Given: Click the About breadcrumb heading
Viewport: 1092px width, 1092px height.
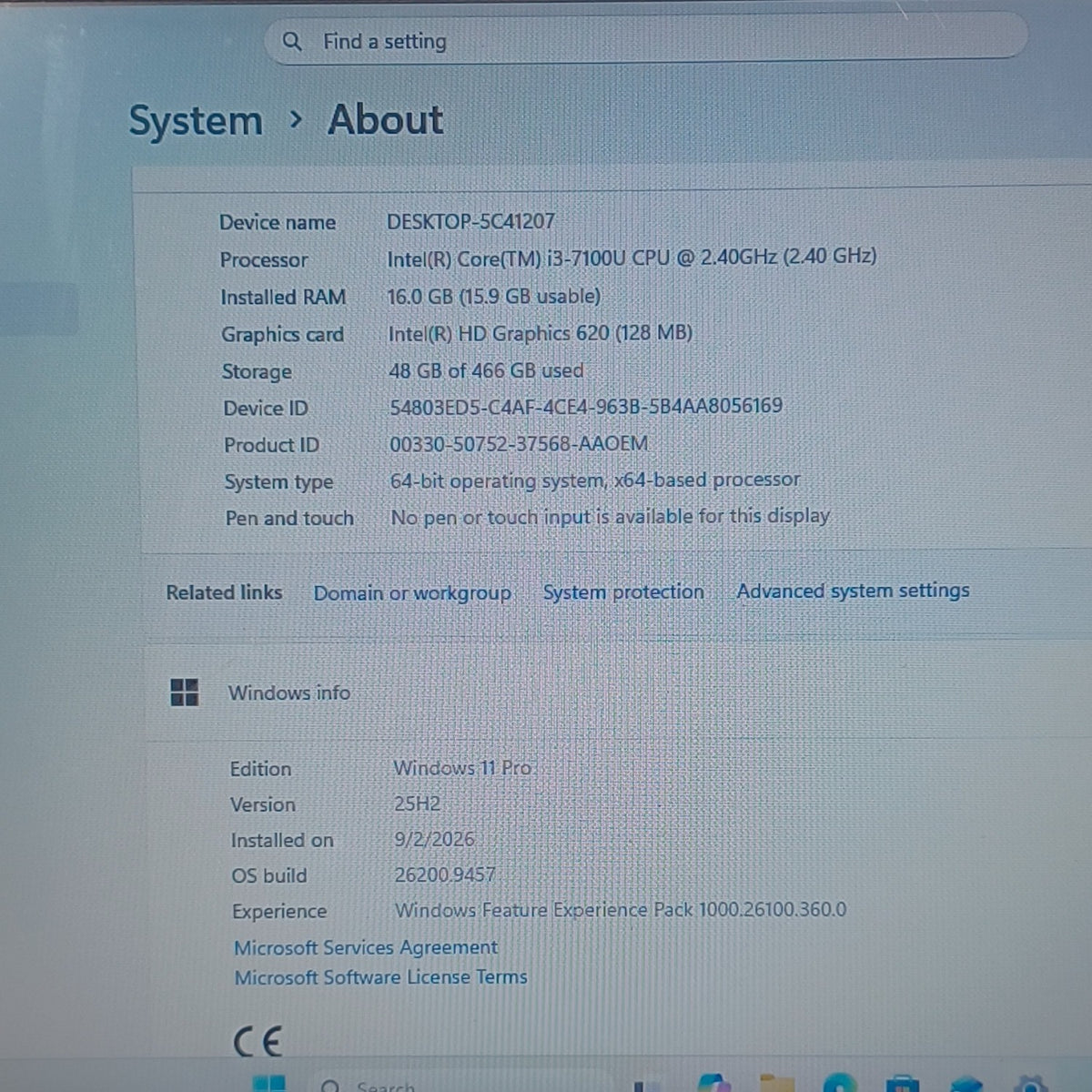Looking at the screenshot, I should pos(386,119).
